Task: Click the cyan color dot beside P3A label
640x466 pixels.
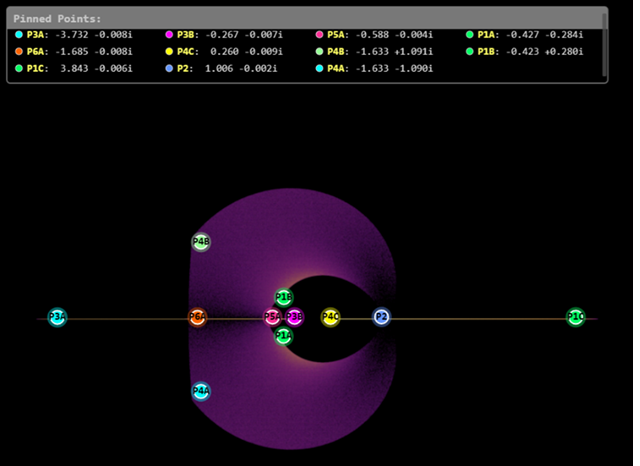Action: 19,35
